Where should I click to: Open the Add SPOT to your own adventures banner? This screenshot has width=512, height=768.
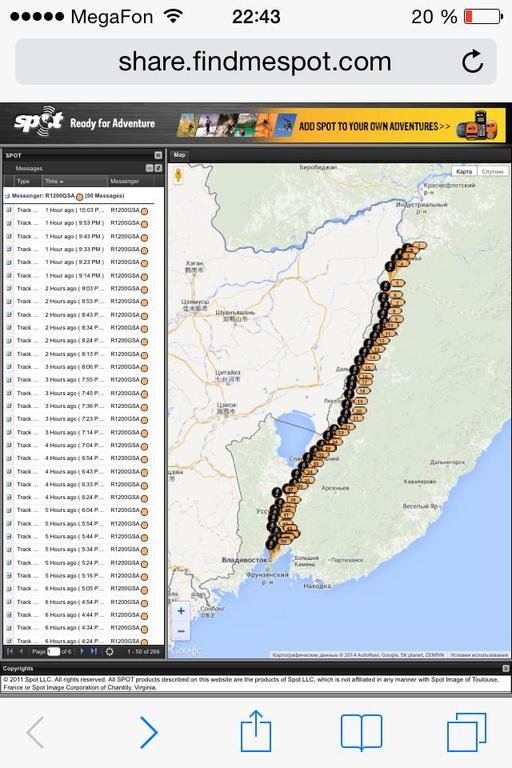(x=341, y=125)
